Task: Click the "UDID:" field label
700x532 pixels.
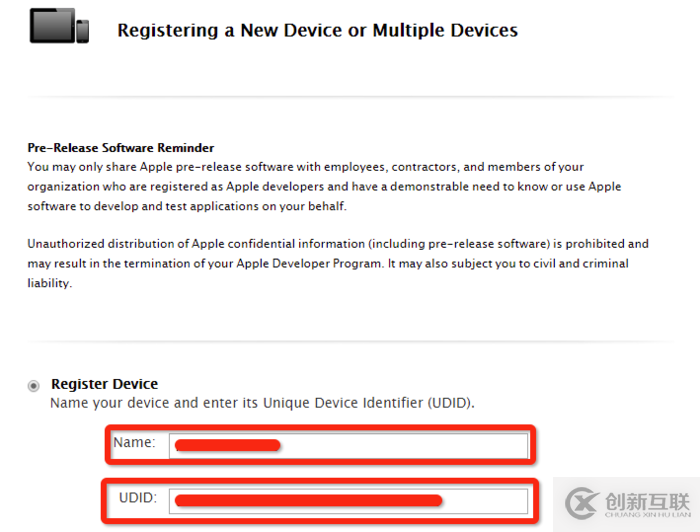Action: point(138,498)
